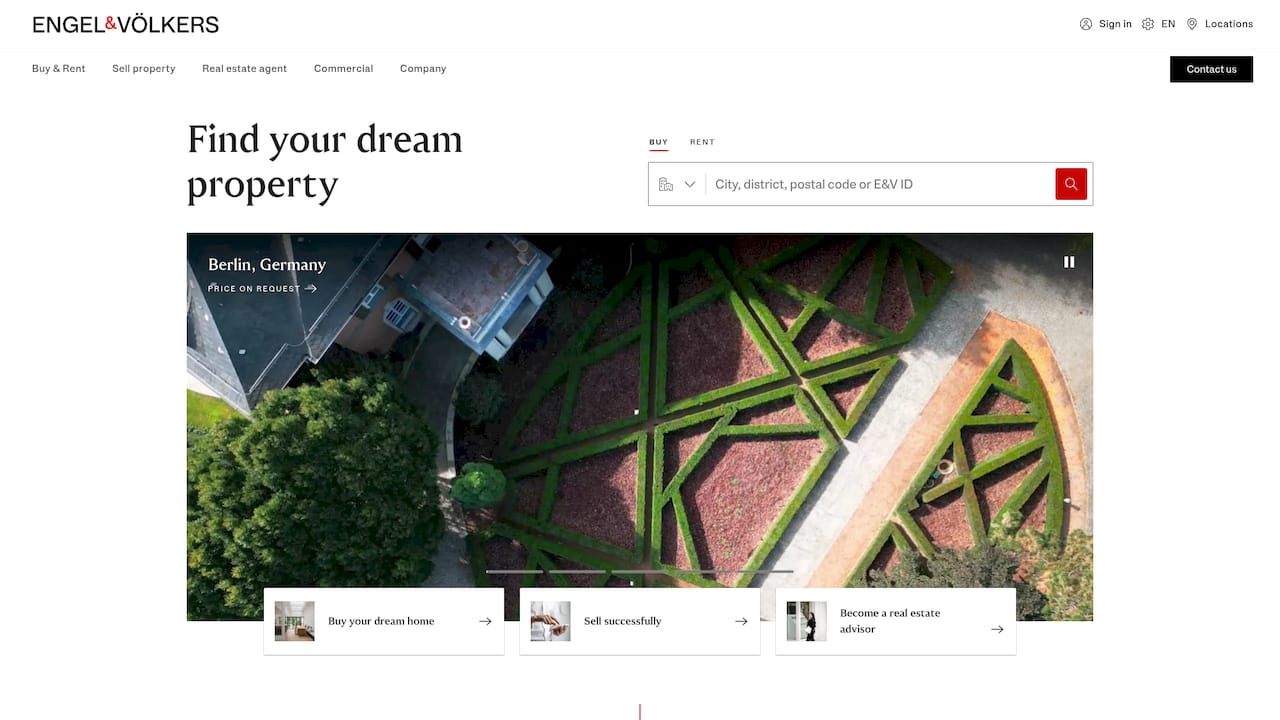Open language settings gear icon
The image size is (1280, 720).
coord(1148,24)
